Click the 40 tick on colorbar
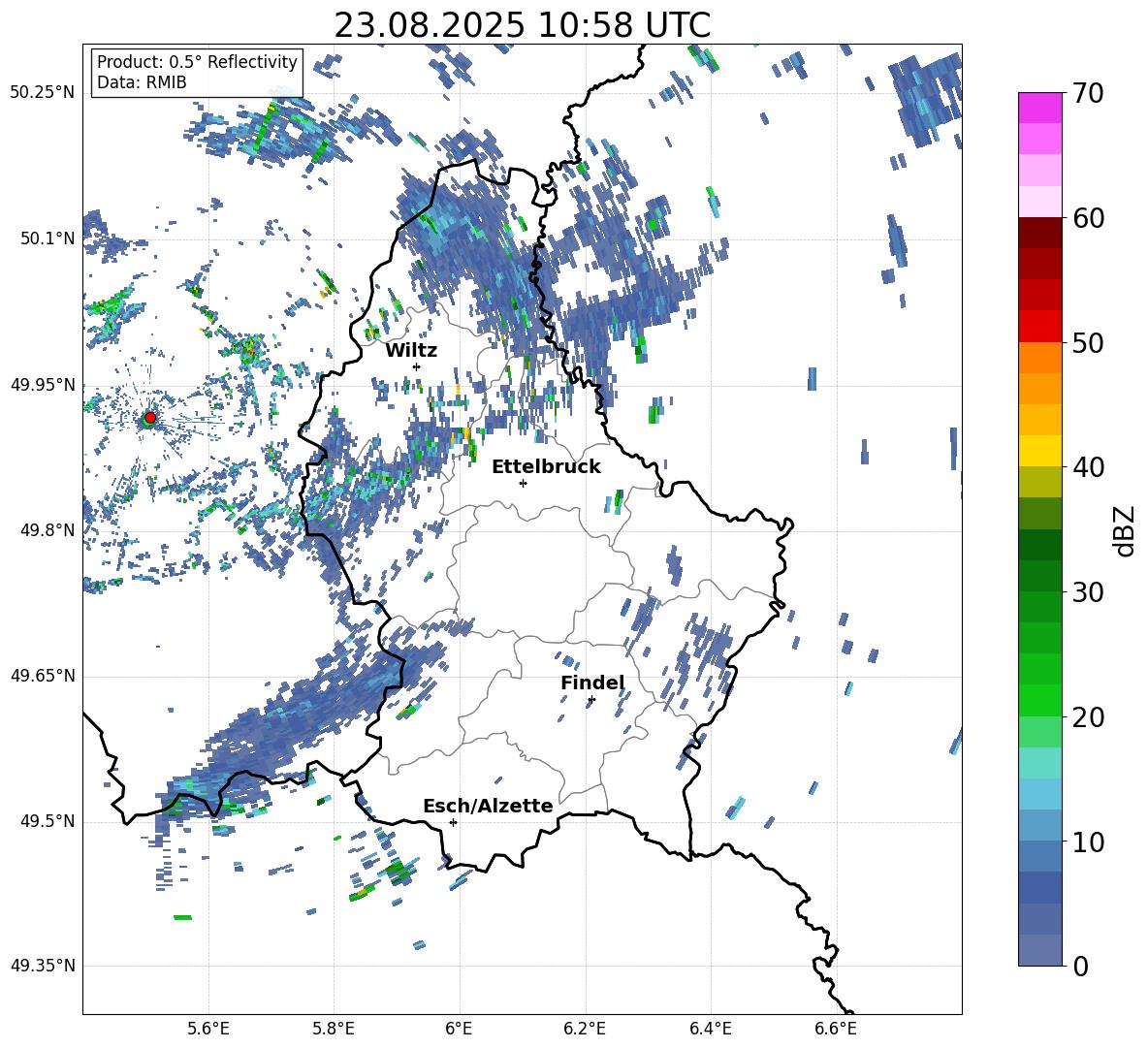 click(x=1087, y=467)
